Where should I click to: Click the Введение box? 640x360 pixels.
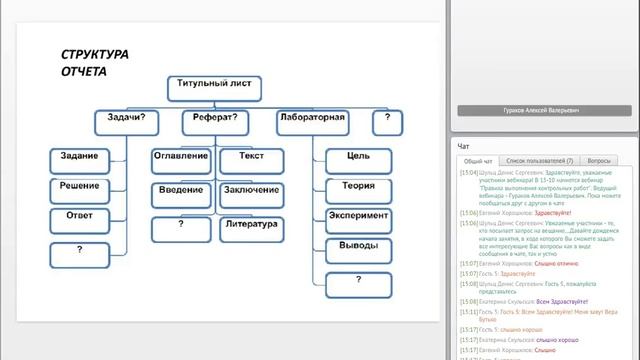(x=181, y=196)
